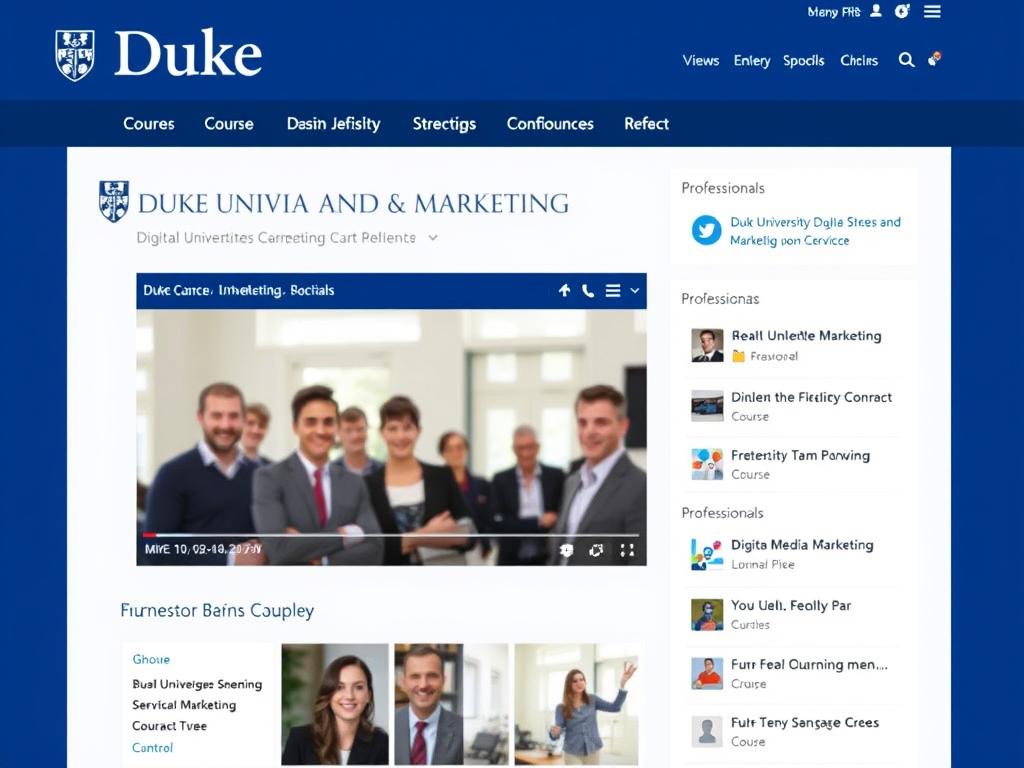This screenshot has width=1024, height=768.
Task: Click Fretentity Tam Porwing title
Action: [x=800, y=455]
